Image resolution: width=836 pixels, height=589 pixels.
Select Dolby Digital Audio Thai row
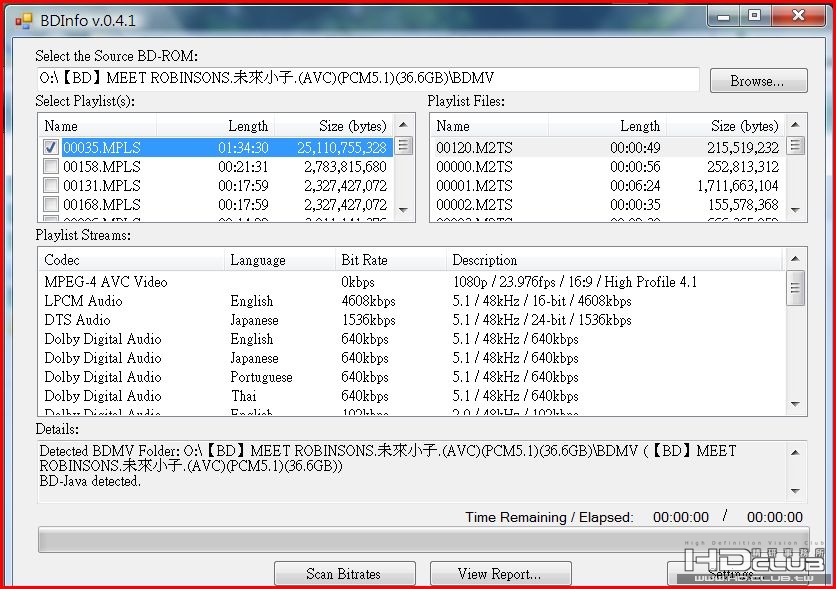[412, 396]
